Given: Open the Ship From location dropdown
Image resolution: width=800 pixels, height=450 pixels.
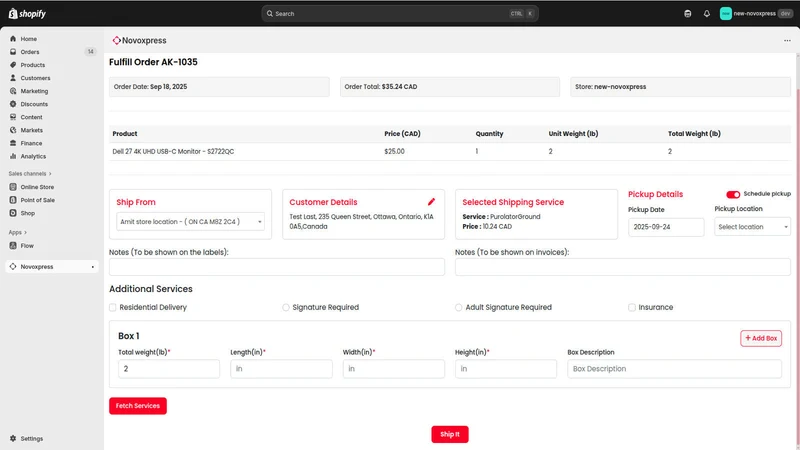Looking at the screenshot, I should click(x=190, y=221).
